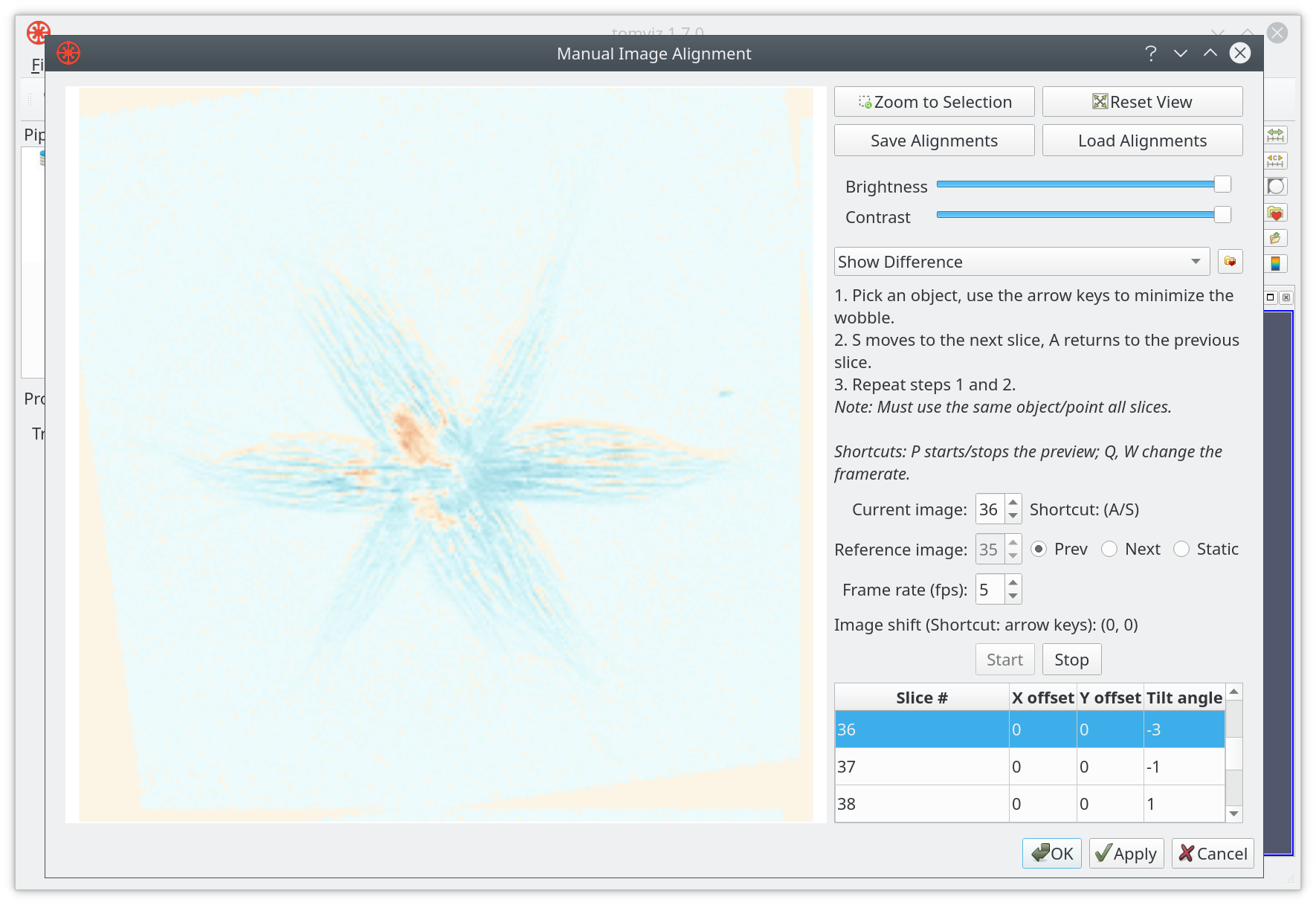
Task: Increase the Current image spinner value
Action: pyautogui.click(x=1013, y=503)
